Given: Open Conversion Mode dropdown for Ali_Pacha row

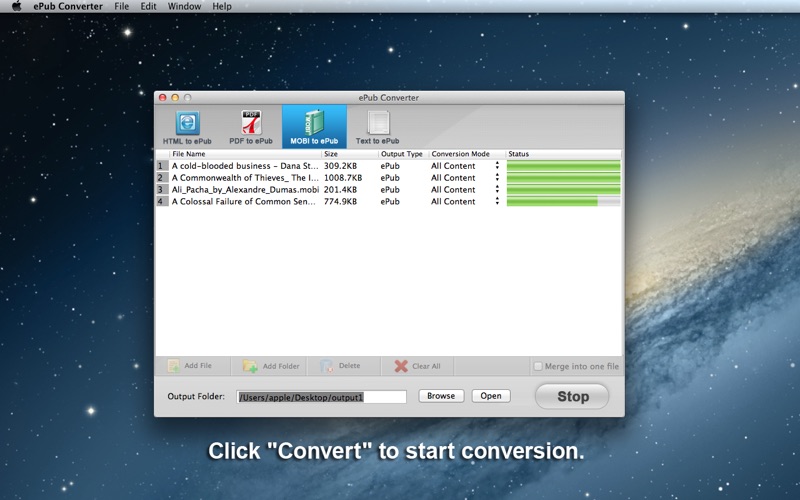Looking at the screenshot, I should pos(497,189).
